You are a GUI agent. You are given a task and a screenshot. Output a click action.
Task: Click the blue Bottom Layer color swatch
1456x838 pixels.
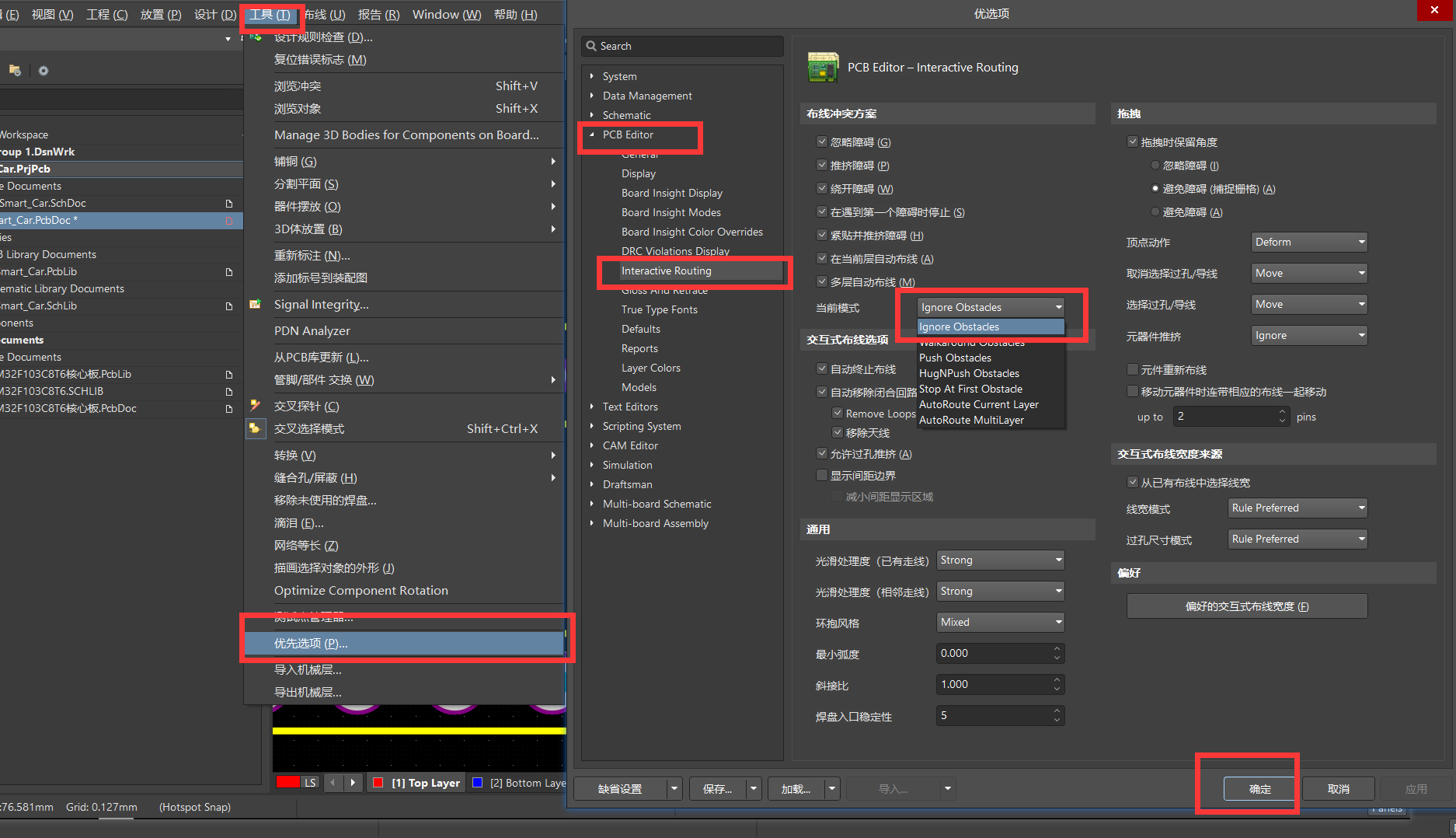point(477,783)
